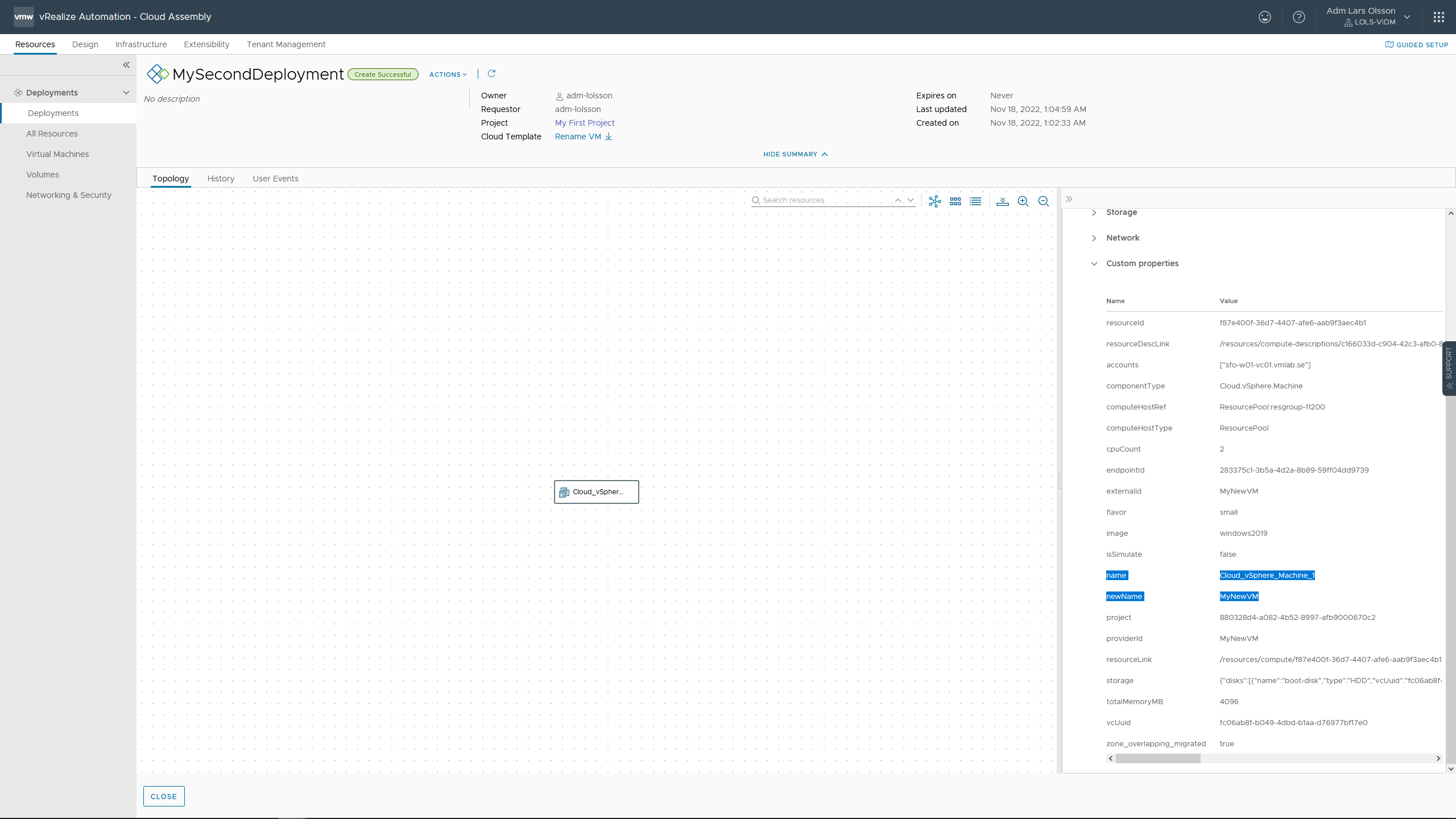Image resolution: width=1456 pixels, height=819 pixels.
Task: Switch to topology graph view icon
Action: tap(935, 201)
